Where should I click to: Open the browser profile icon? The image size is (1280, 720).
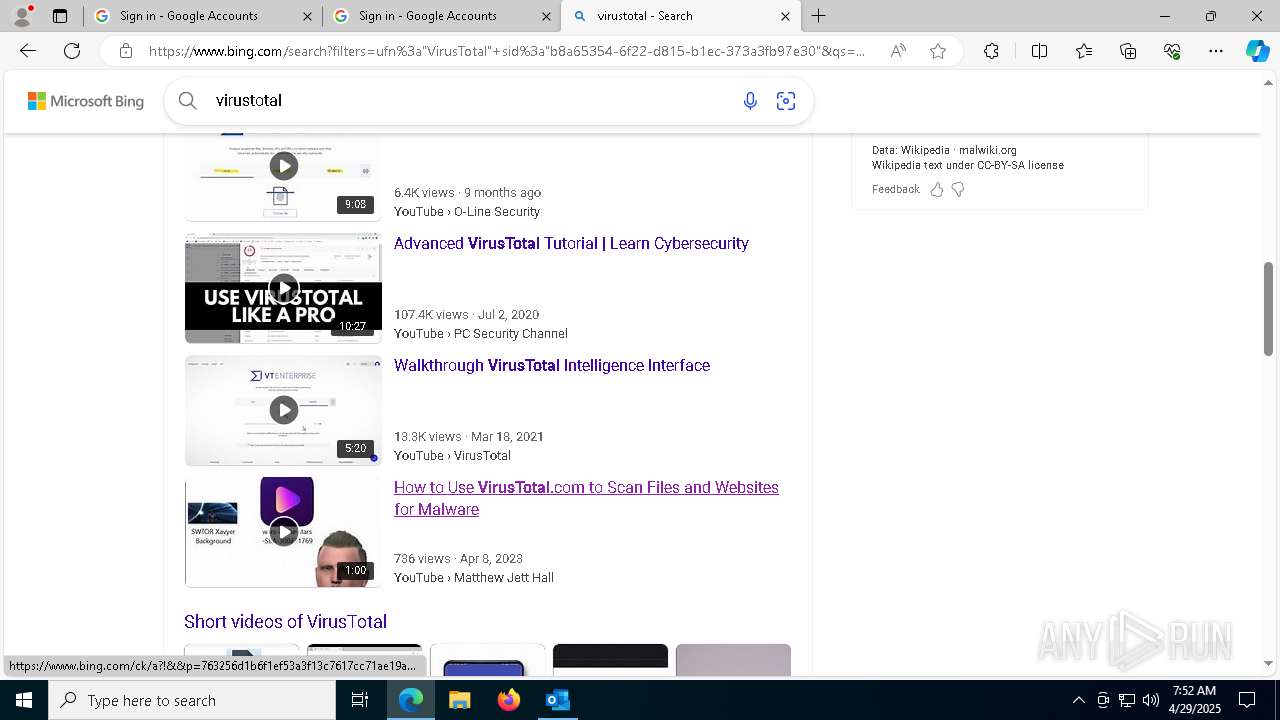pyautogui.click(x=21, y=16)
